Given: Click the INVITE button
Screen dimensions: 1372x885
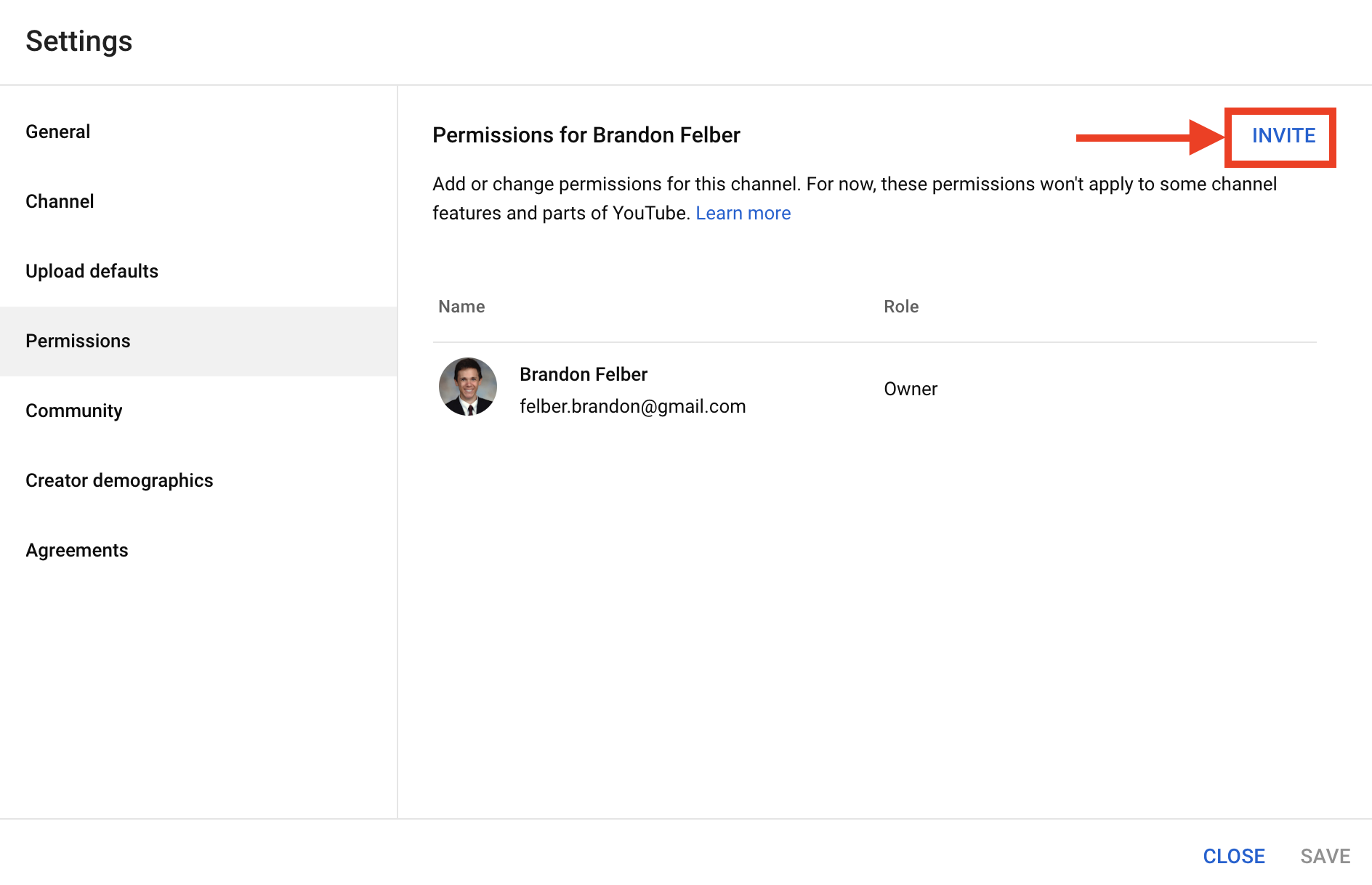Looking at the screenshot, I should [1283, 136].
